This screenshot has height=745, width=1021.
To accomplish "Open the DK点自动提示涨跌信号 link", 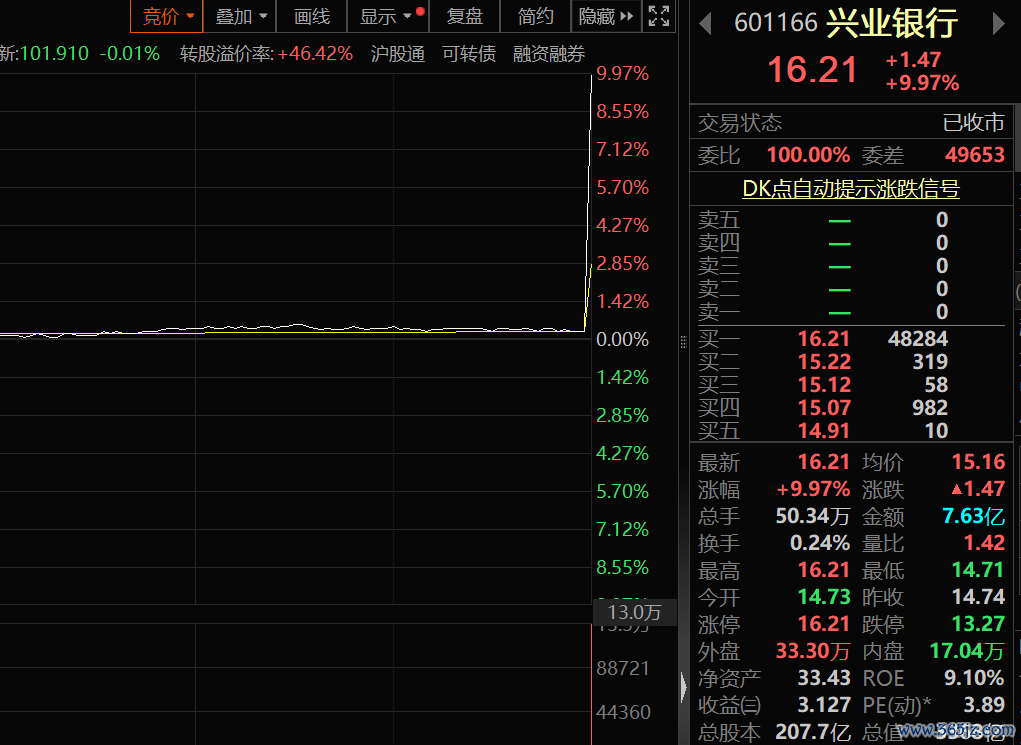I will click(x=851, y=189).
